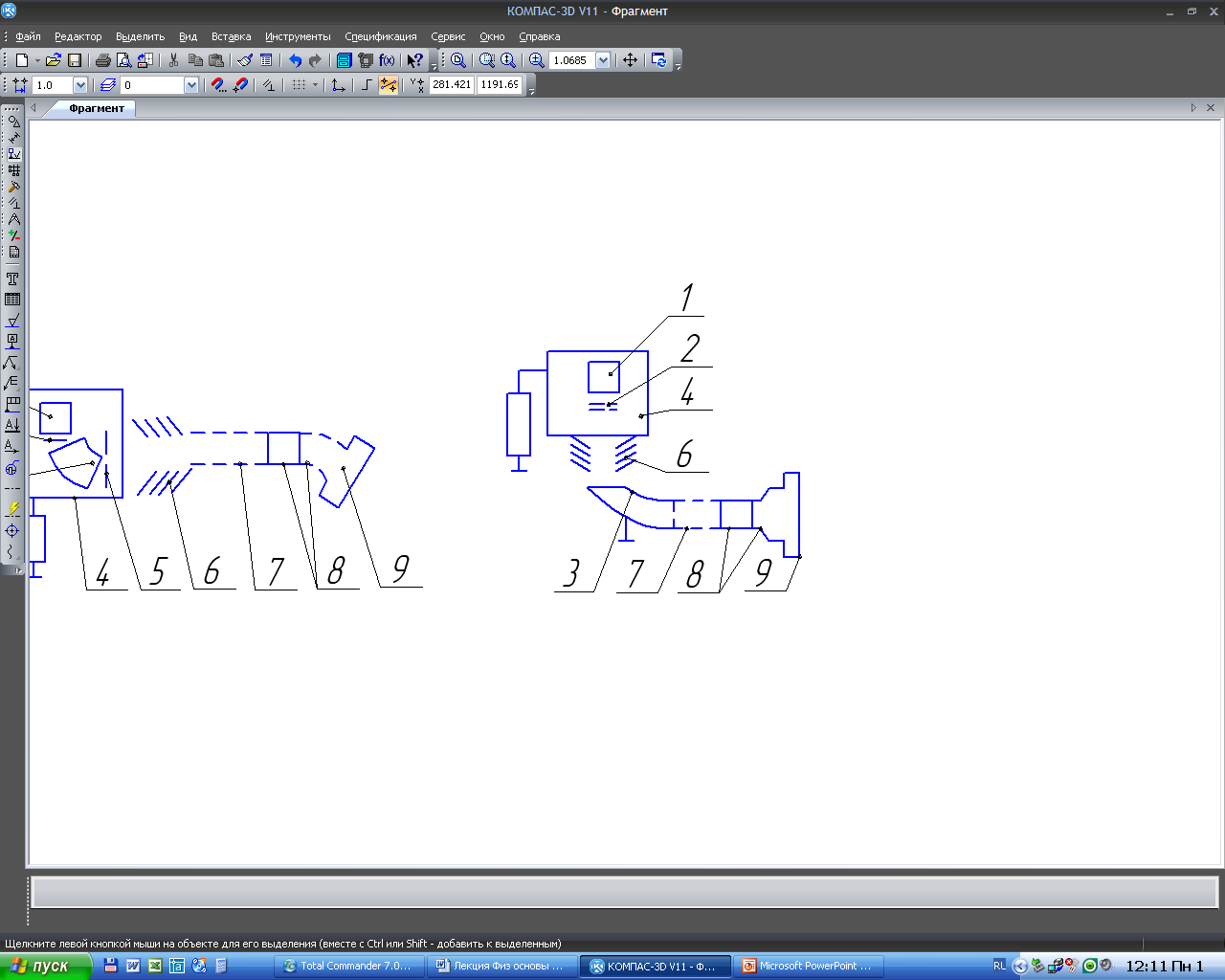The height and width of the screenshot is (980, 1225).
Task: Open the Файл menu
Action: pyautogui.click(x=28, y=36)
